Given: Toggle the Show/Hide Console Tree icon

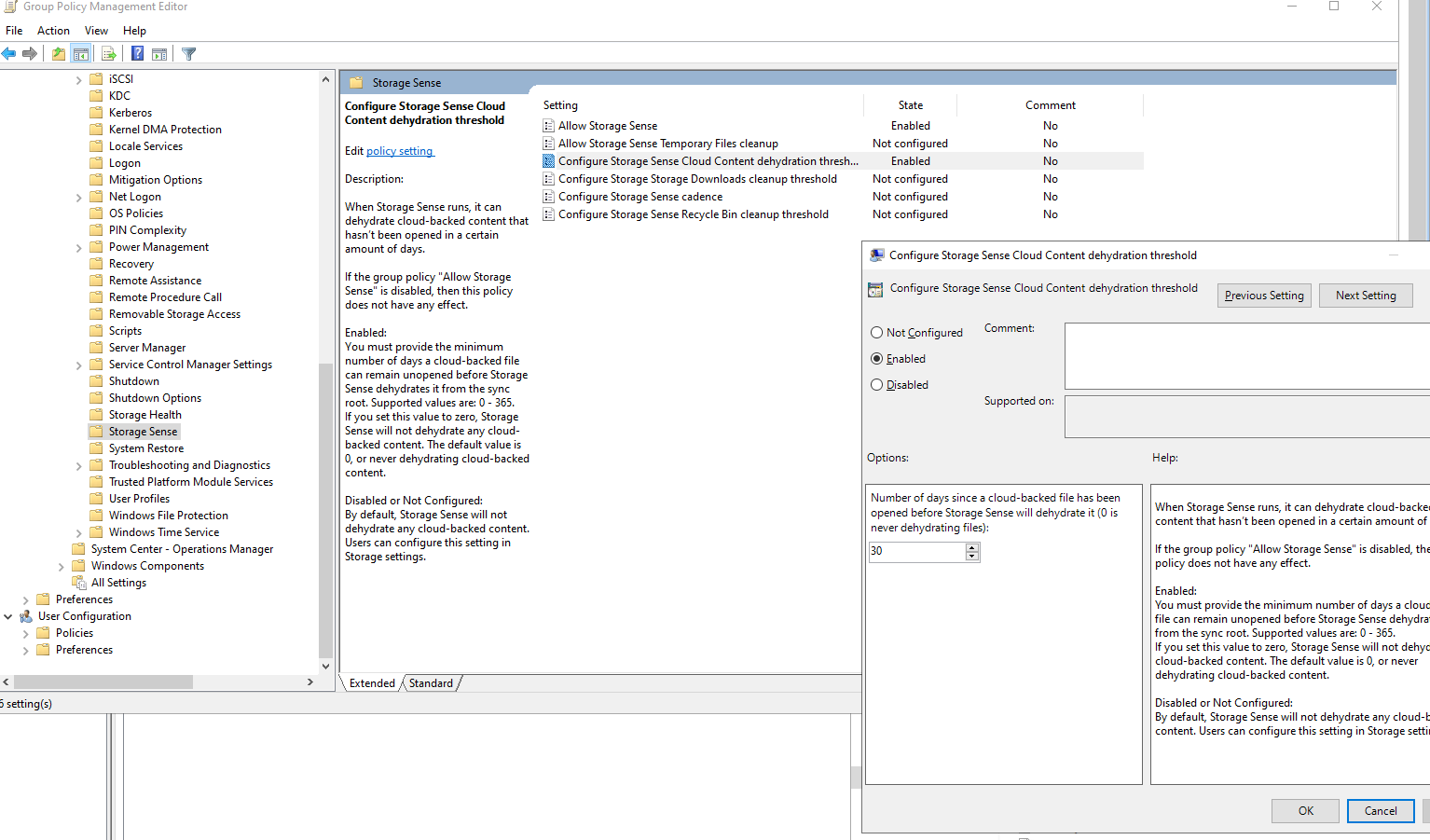Looking at the screenshot, I should pos(81,54).
